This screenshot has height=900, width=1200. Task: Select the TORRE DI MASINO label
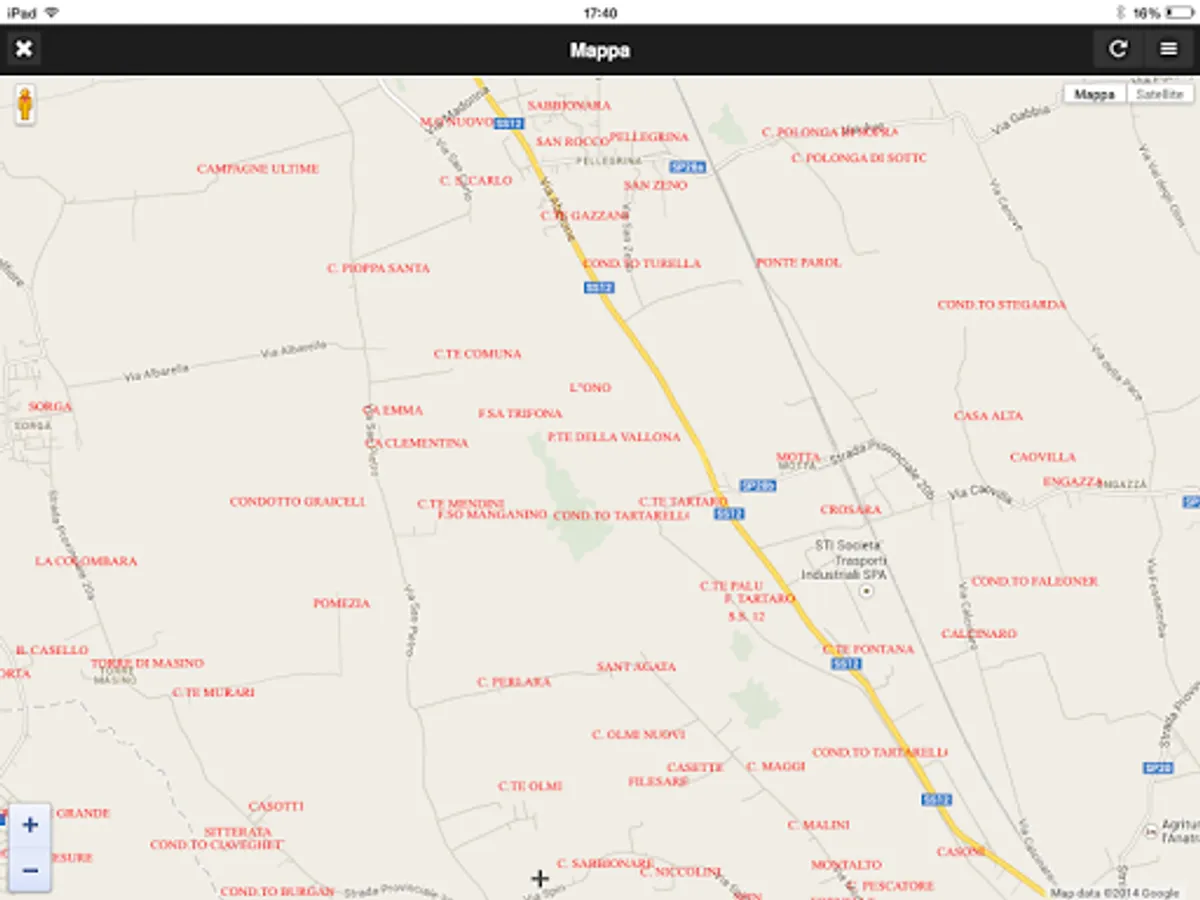tap(147, 663)
